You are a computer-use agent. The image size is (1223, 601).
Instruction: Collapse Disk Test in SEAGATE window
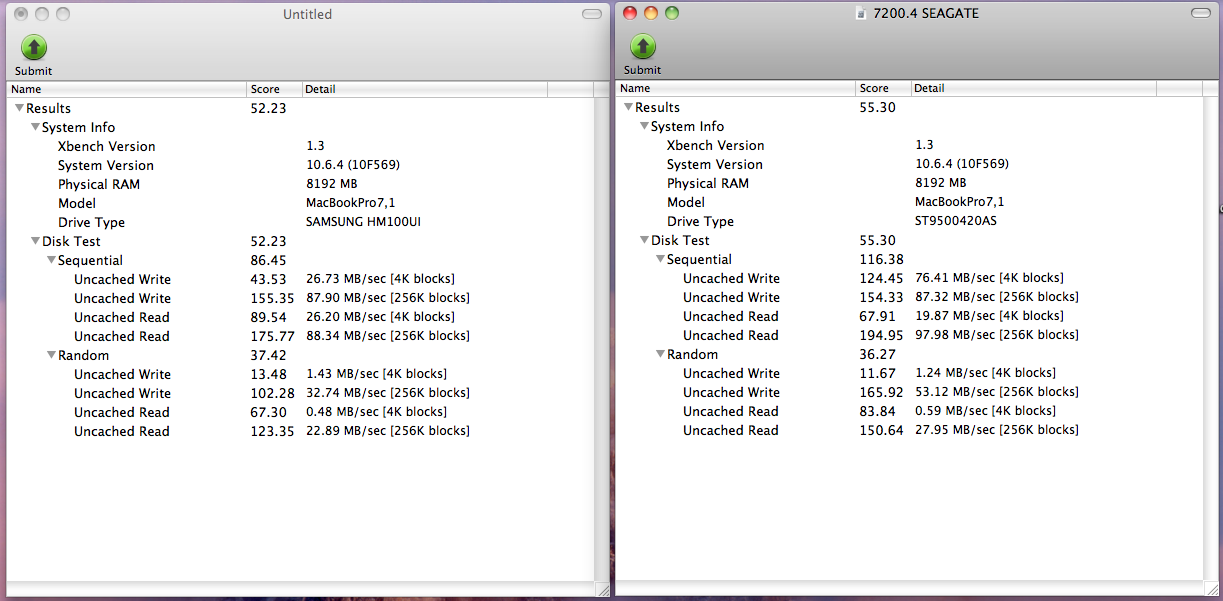644,240
